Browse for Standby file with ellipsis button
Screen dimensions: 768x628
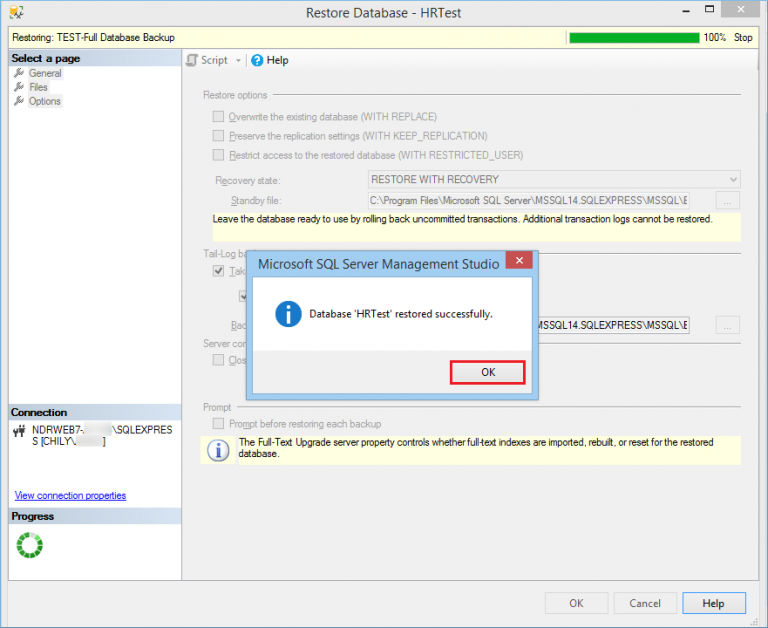coord(729,201)
